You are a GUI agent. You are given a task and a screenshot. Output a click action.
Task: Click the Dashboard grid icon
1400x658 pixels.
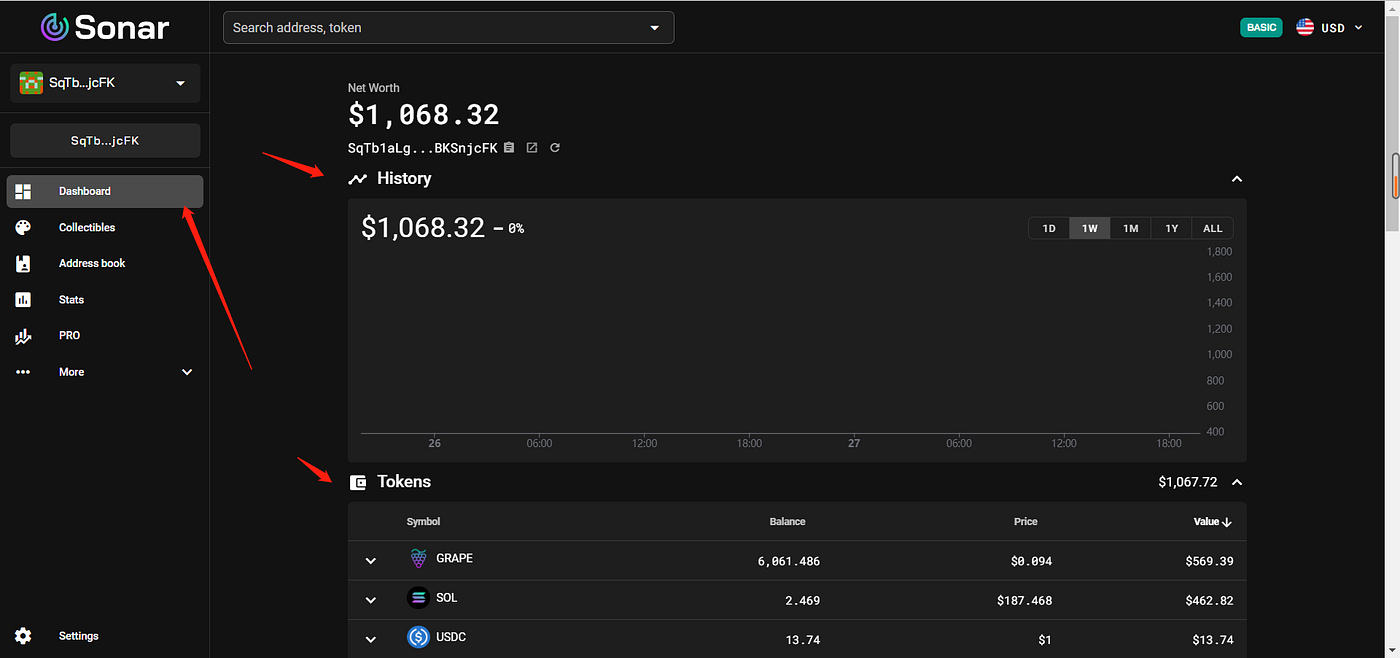pyautogui.click(x=24, y=191)
